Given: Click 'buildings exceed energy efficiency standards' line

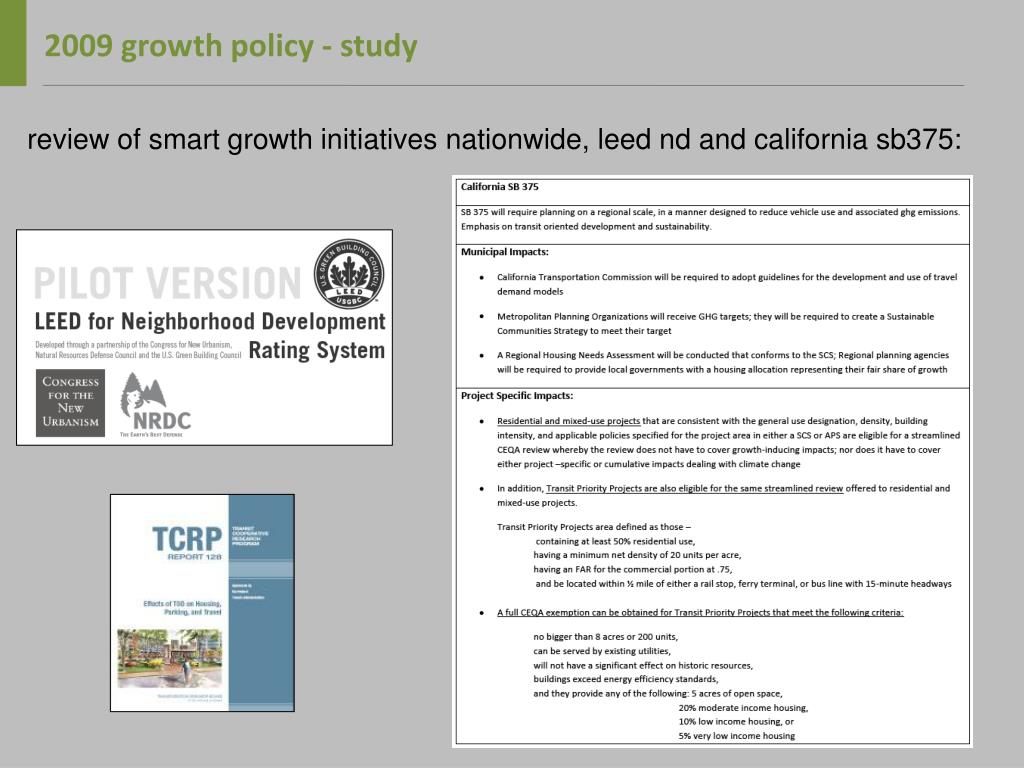Looking at the screenshot, I should click(626, 679).
